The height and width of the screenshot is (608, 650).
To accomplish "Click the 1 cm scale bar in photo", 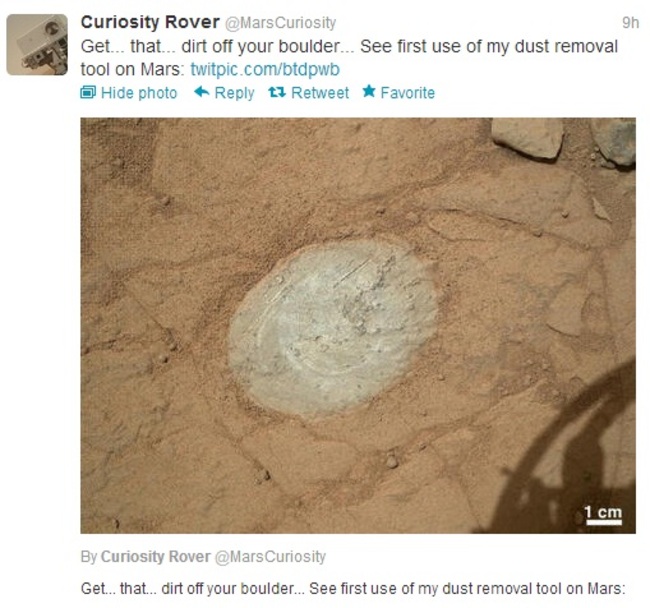I will point(604,515).
